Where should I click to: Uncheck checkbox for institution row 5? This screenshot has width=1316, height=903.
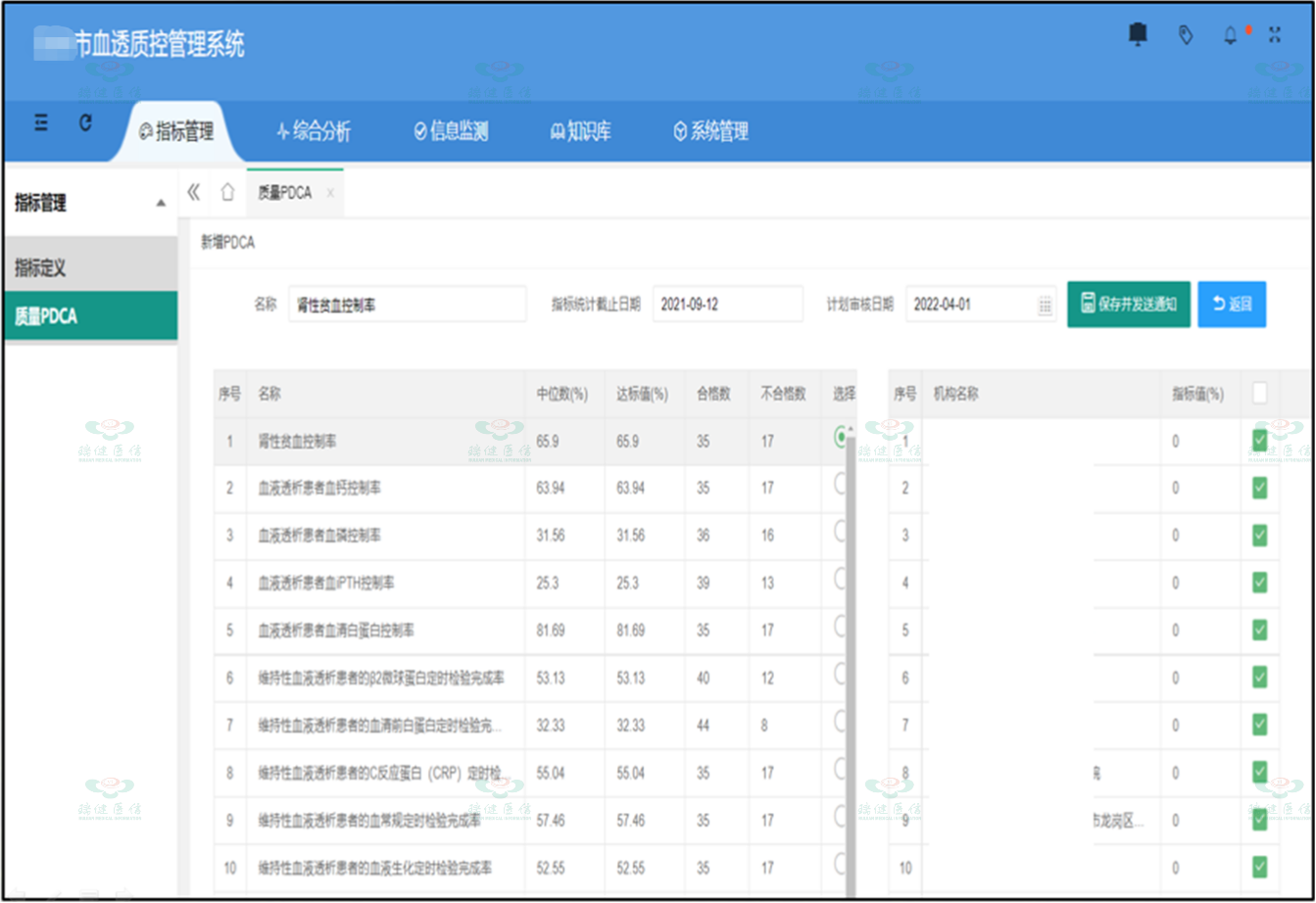click(x=1260, y=630)
